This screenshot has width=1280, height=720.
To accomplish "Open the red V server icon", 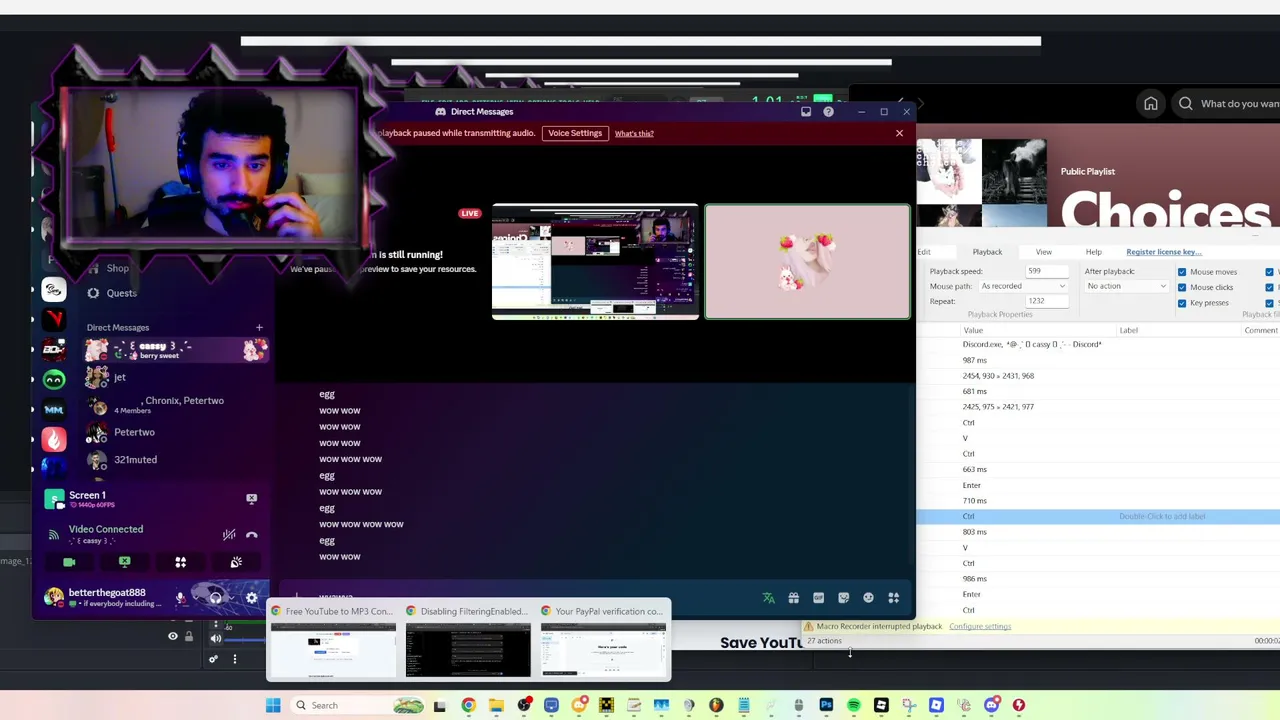I will 54,319.
